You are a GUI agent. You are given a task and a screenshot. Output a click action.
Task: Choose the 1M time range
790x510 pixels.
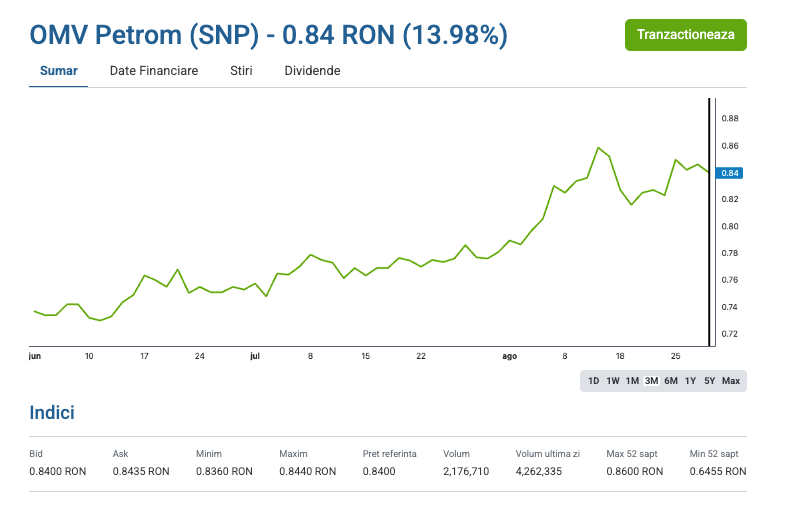[x=632, y=381]
